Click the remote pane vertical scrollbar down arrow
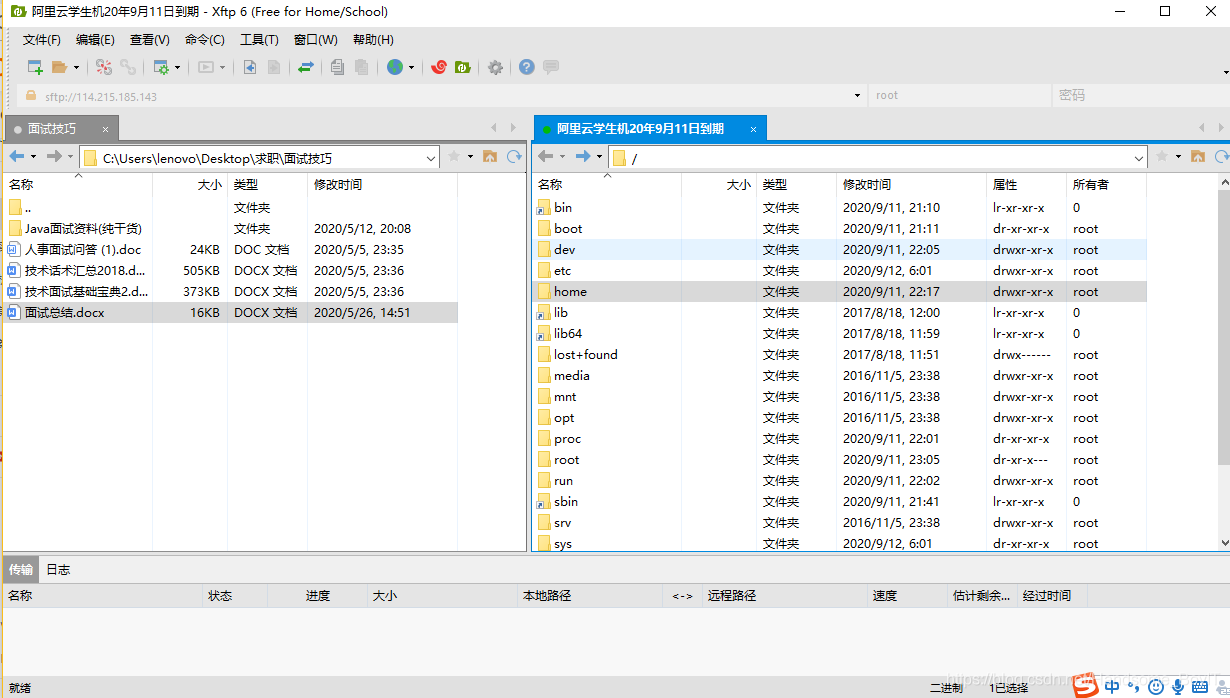This screenshot has width=1230, height=698. tap(1224, 543)
